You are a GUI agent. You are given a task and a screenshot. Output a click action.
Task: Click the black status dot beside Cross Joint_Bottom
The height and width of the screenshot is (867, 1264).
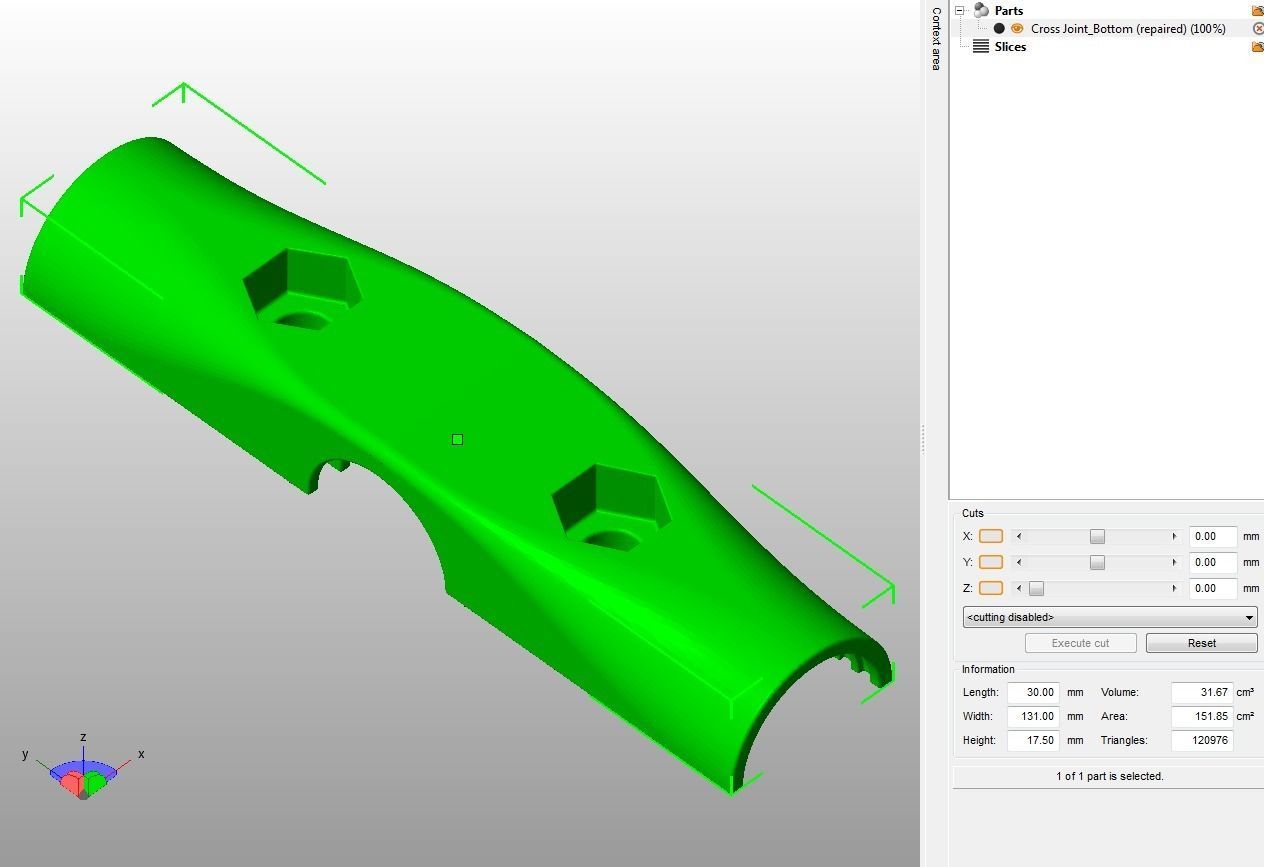click(x=999, y=28)
